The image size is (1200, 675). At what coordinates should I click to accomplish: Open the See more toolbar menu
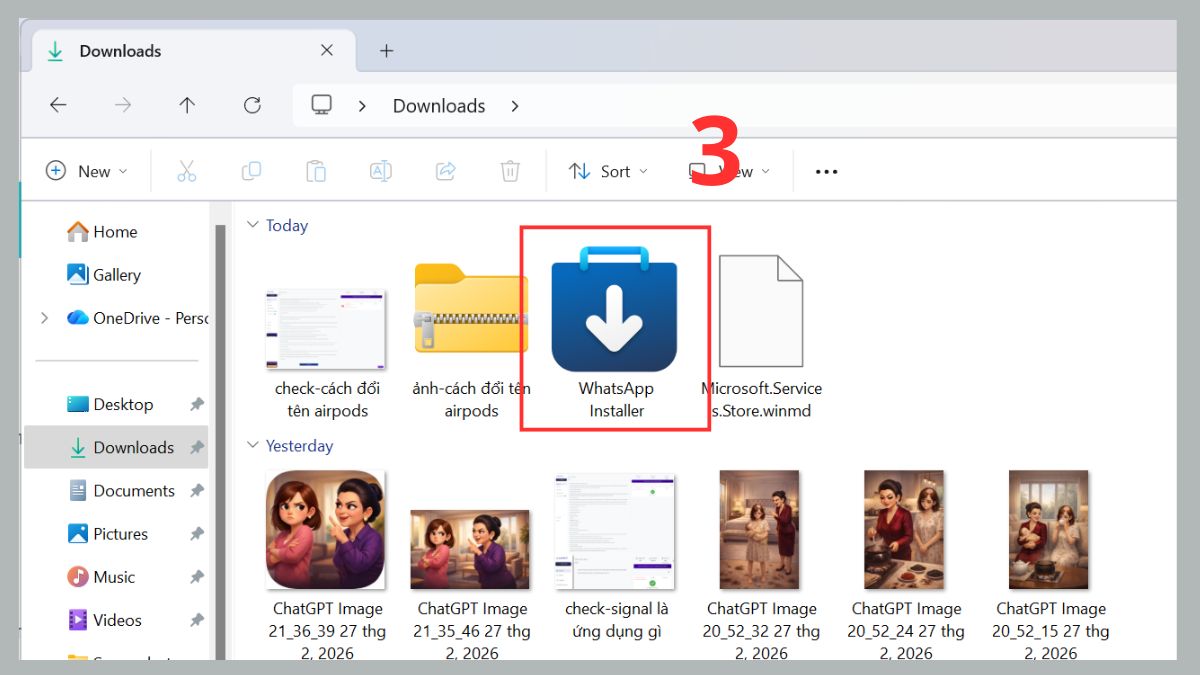click(x=825, y=171)
